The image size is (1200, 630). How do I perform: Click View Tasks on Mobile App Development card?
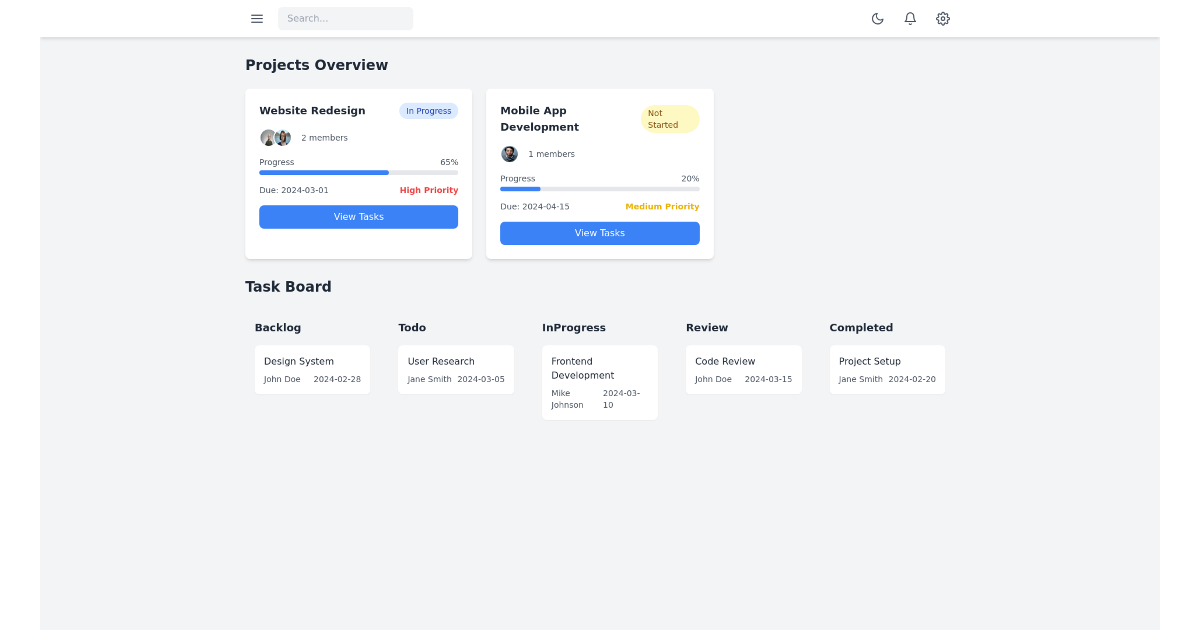599,233
